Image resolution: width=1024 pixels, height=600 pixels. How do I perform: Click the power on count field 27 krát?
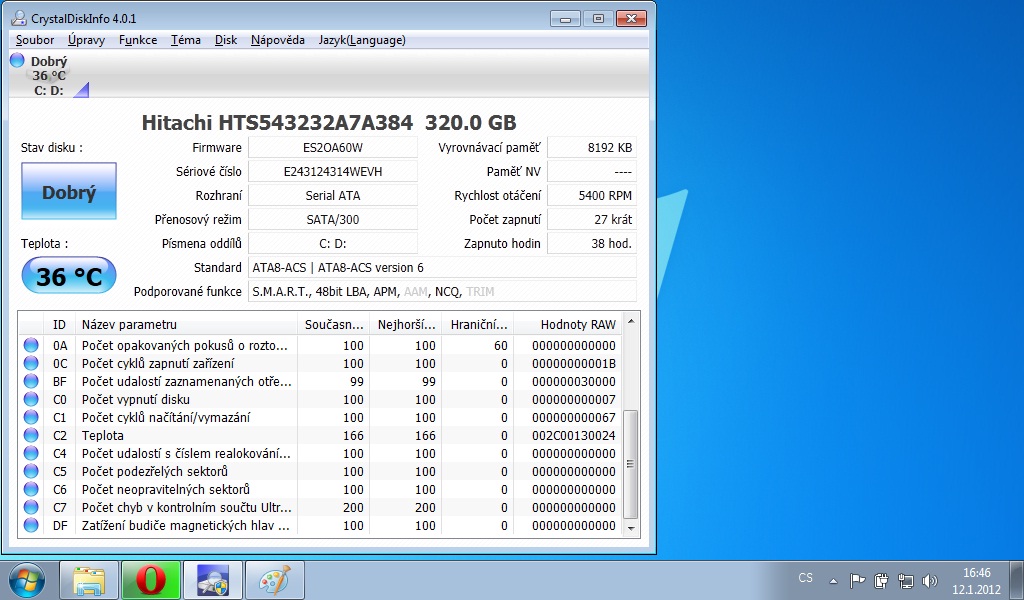point(592,219)
